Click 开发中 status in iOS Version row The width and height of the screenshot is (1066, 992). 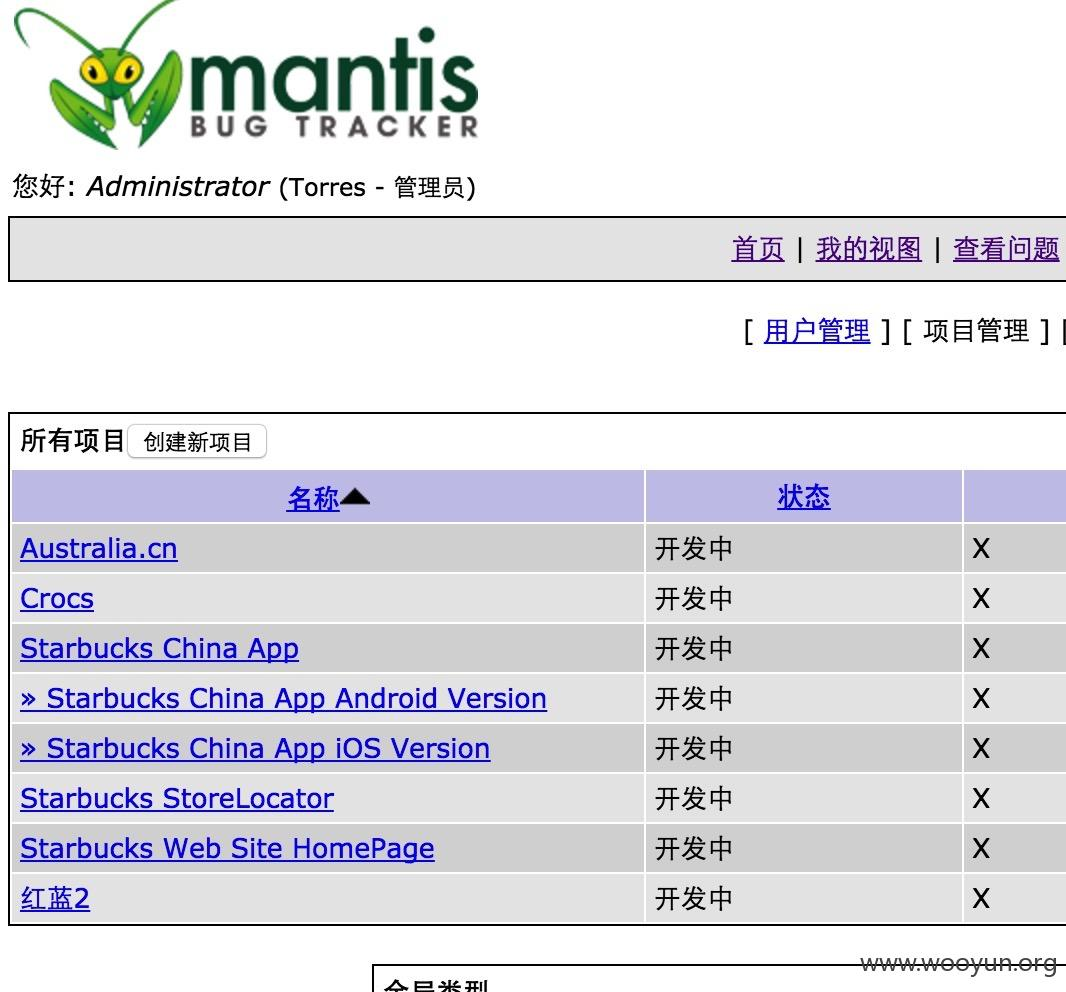click(x=693, y=749)
